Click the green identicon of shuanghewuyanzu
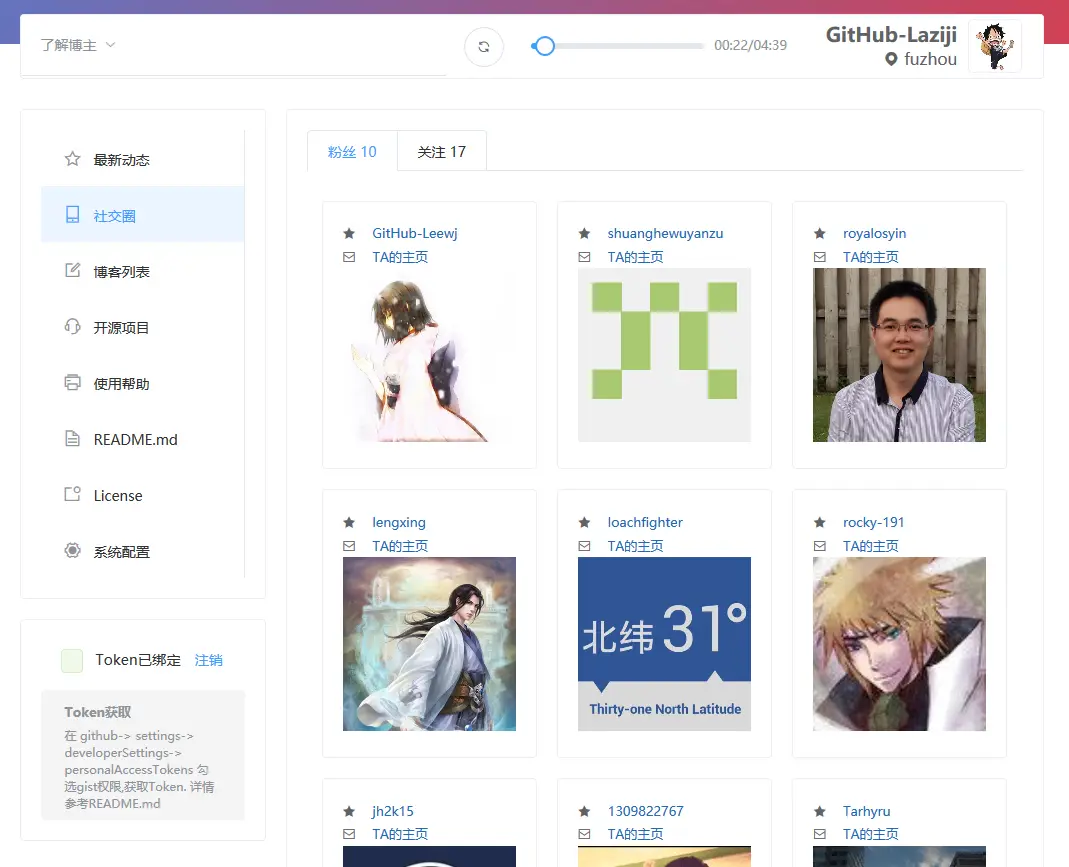The width and height of the screenshot is (1069, 867). 664,355
